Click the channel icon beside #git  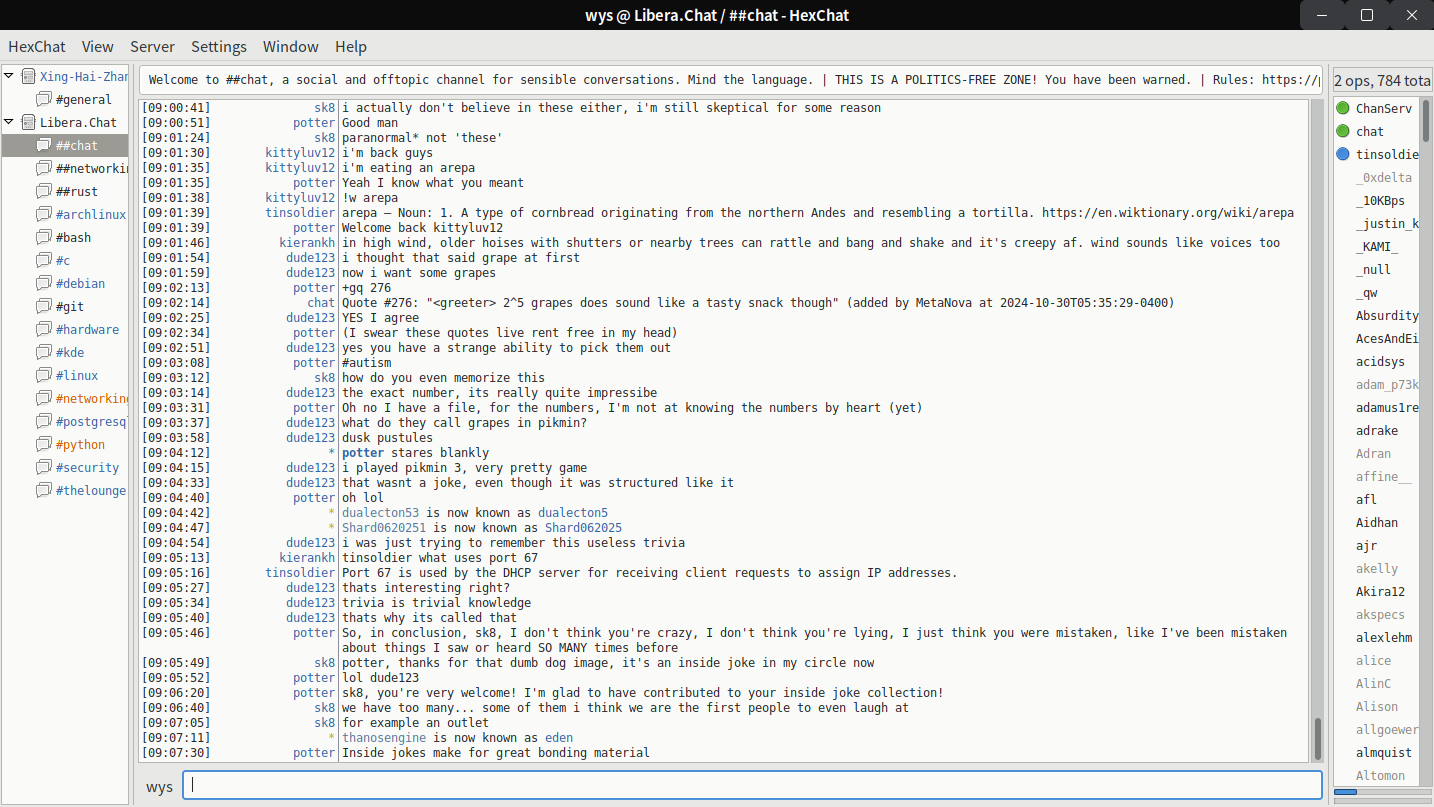tap(44, 307)
